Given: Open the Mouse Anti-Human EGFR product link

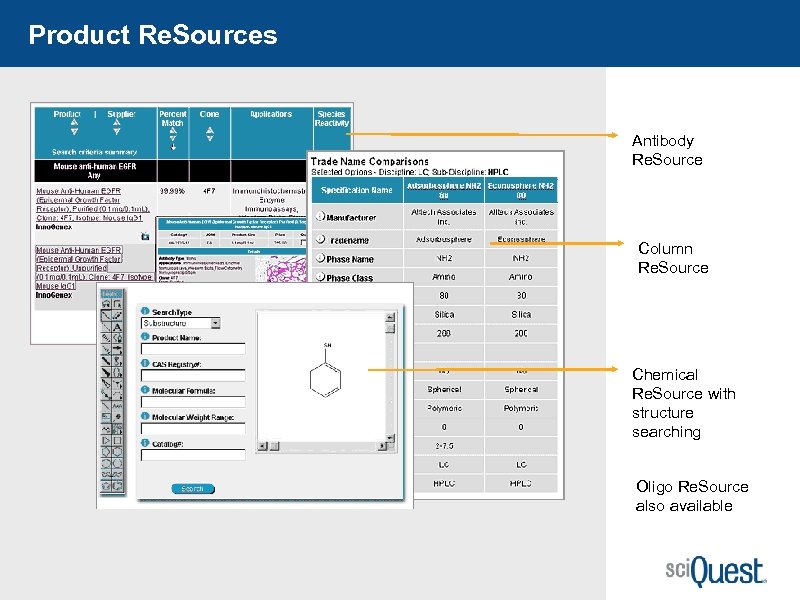Looking at the screenshot, I should pos(80,189).
